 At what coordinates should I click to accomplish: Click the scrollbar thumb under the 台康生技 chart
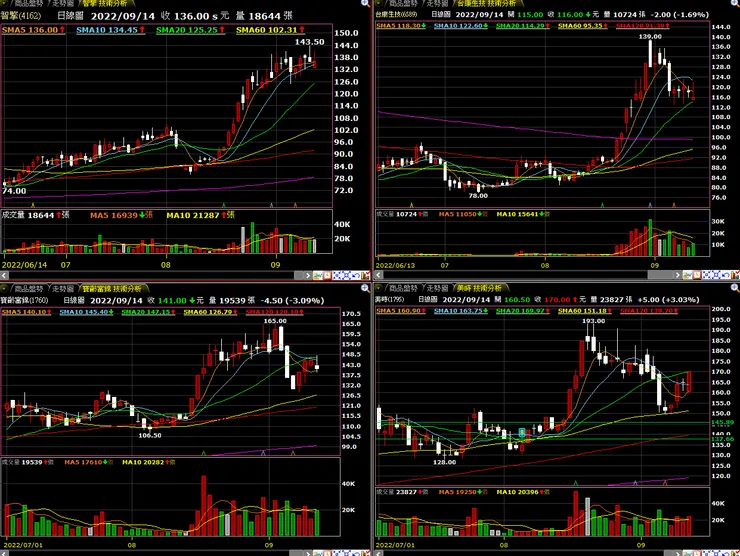pos(662,275)
